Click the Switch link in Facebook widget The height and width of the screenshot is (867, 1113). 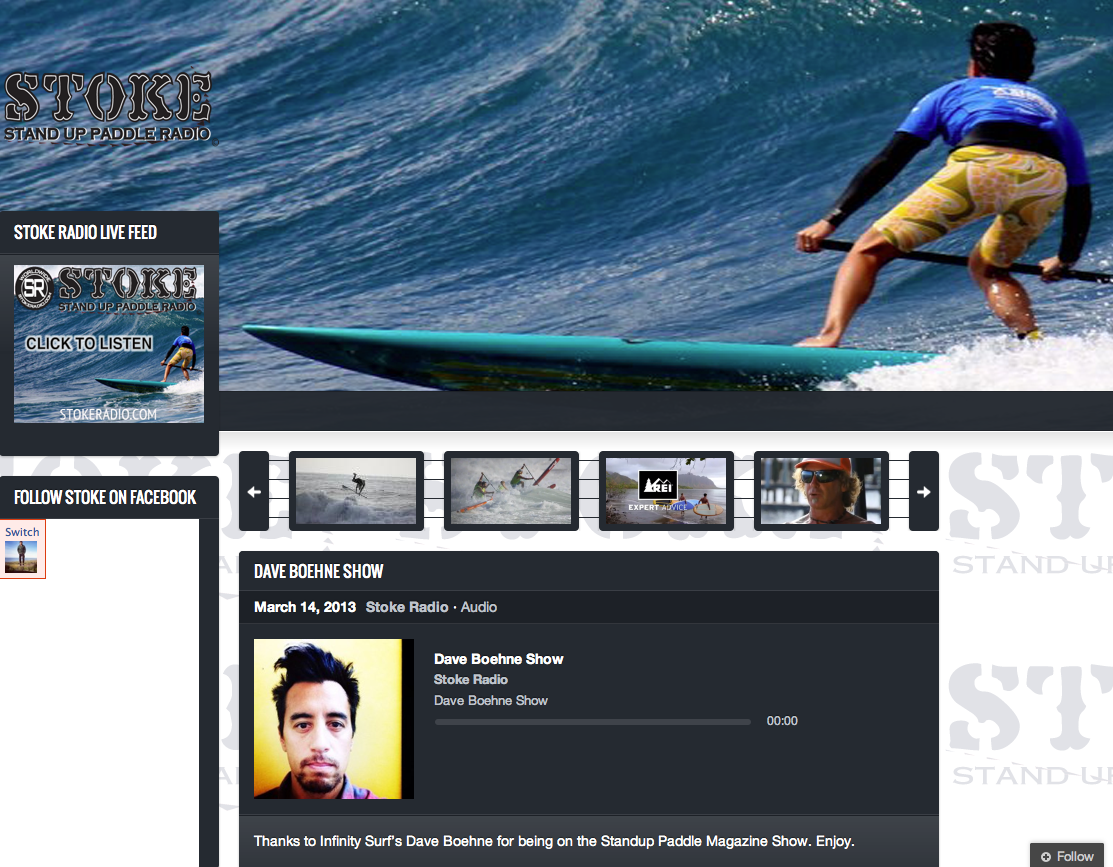[x=22, y=532]
